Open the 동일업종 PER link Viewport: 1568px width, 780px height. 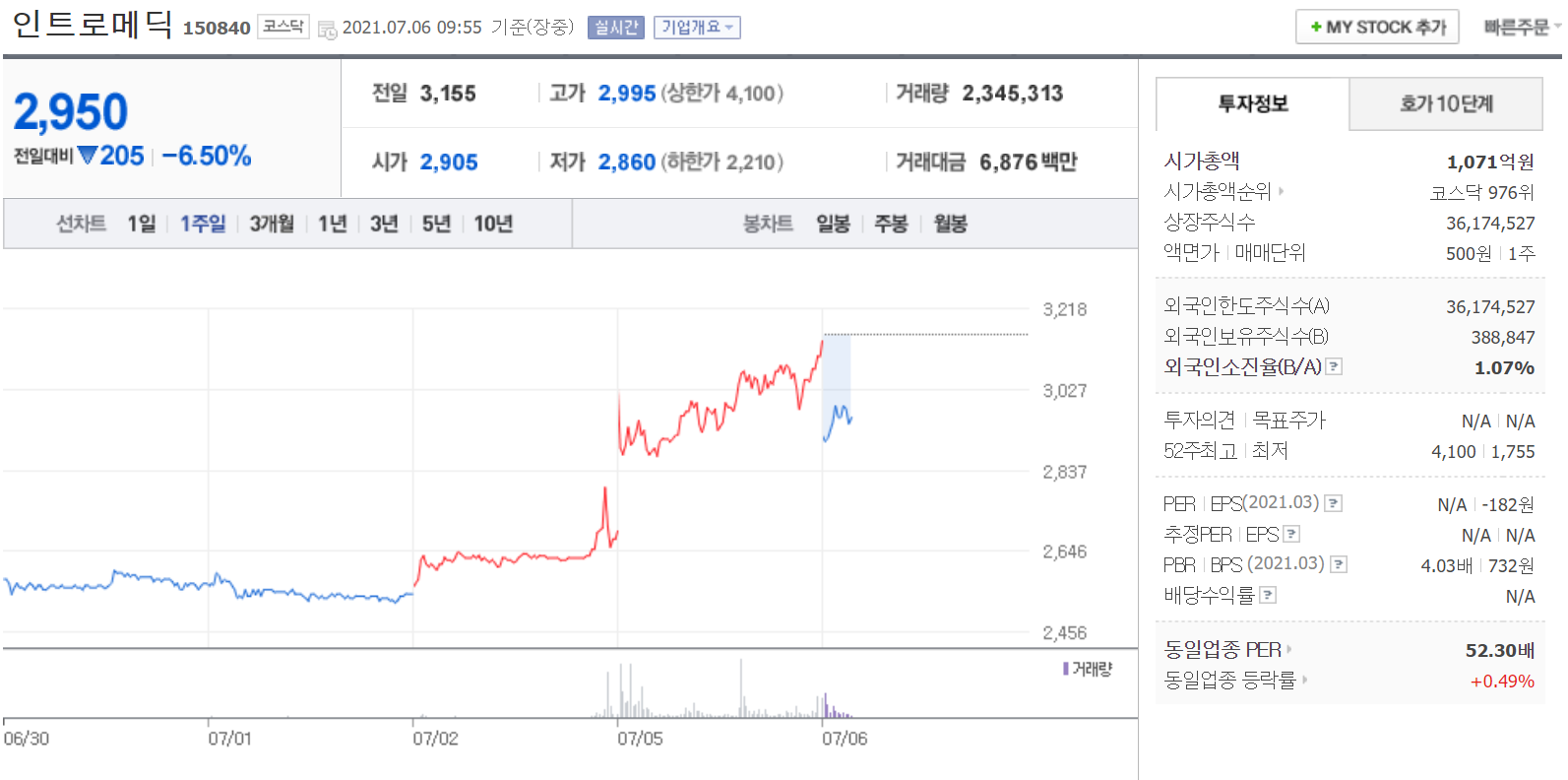pyautogui.click(x=1223, y=650)
